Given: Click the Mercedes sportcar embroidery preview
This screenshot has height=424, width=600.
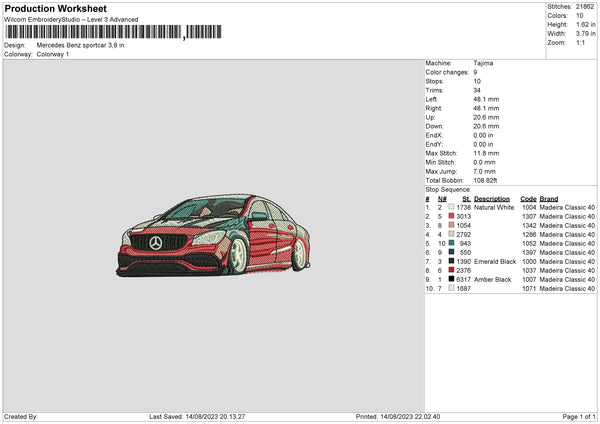Looking at the screenshot, I should [216, 235].
